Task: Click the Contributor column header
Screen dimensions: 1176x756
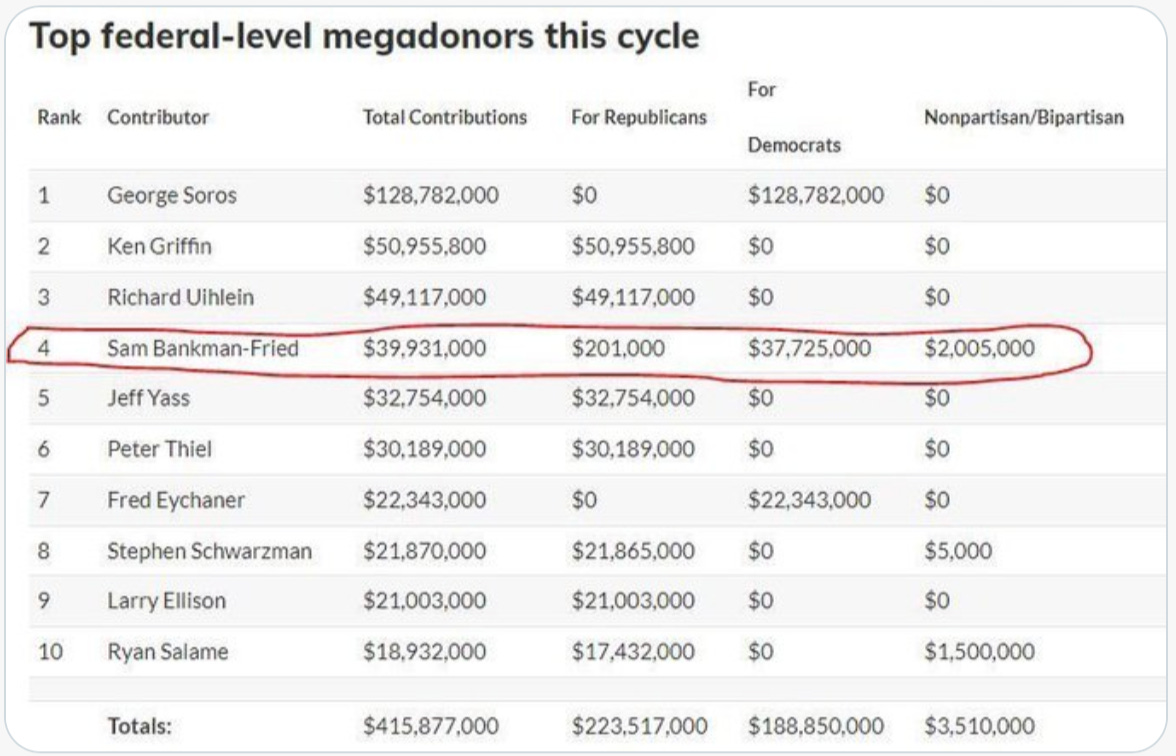Action: click(x=158, y=117)
